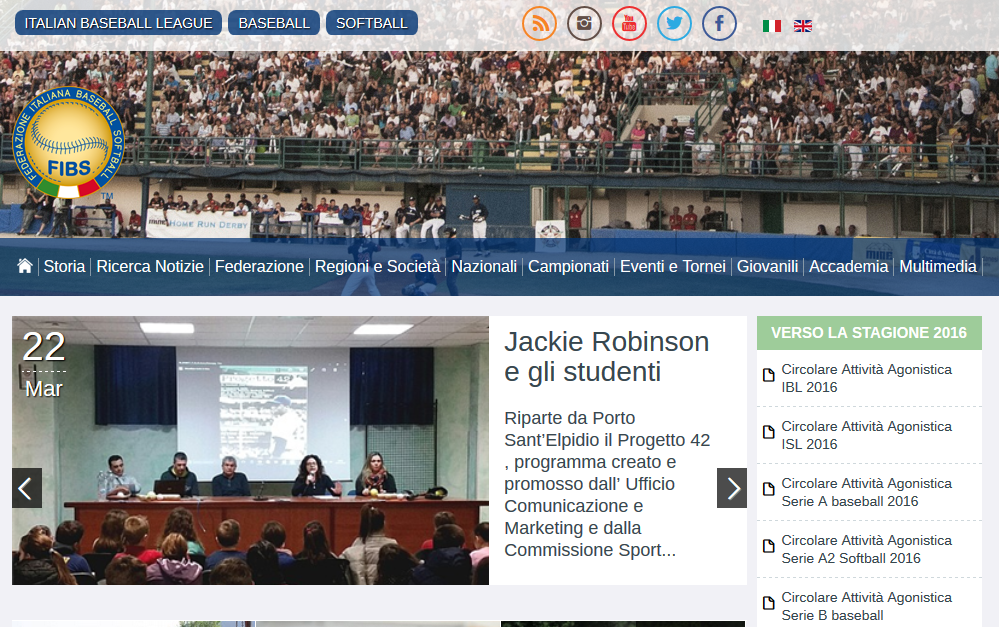Switch site language to English flag
Viewport: 999px width, 627px height.
[x=803, y=26]
